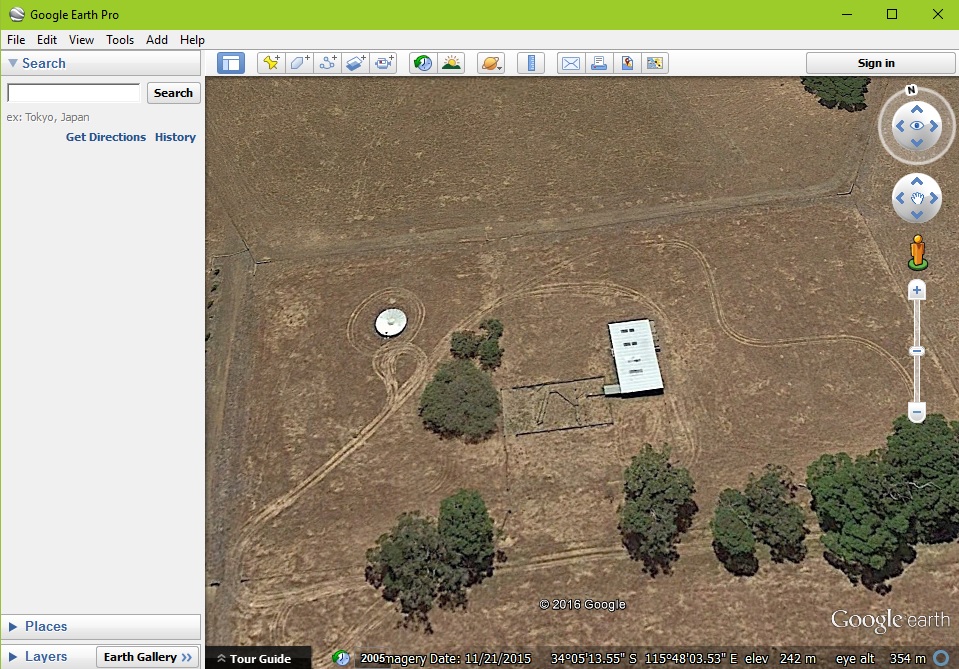Look left arrow on look joystick
959x669 pixels.
click(900, 126)
